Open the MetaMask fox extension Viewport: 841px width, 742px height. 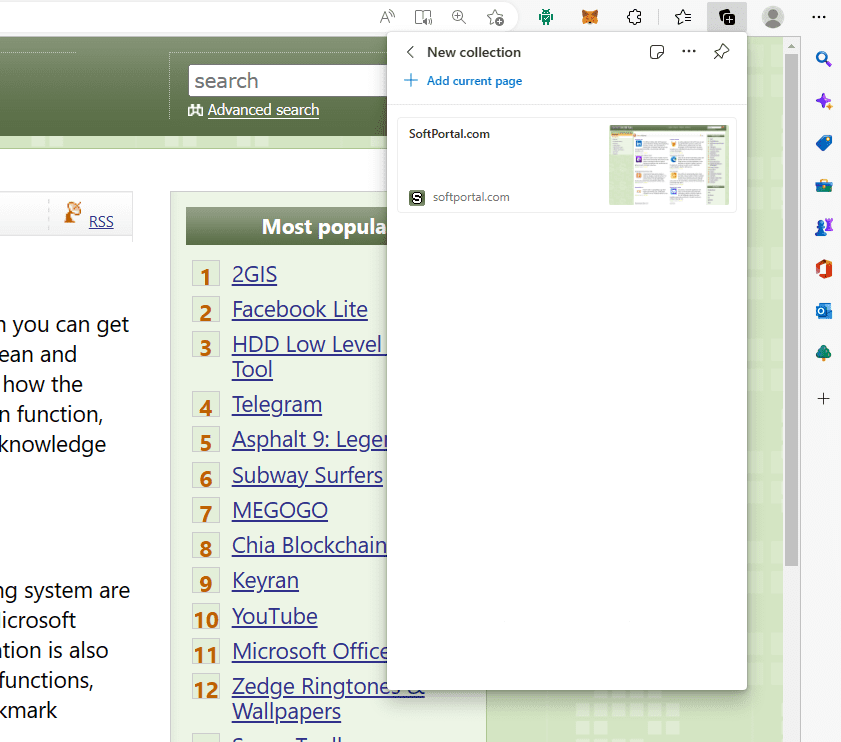[x=589, y=17]
